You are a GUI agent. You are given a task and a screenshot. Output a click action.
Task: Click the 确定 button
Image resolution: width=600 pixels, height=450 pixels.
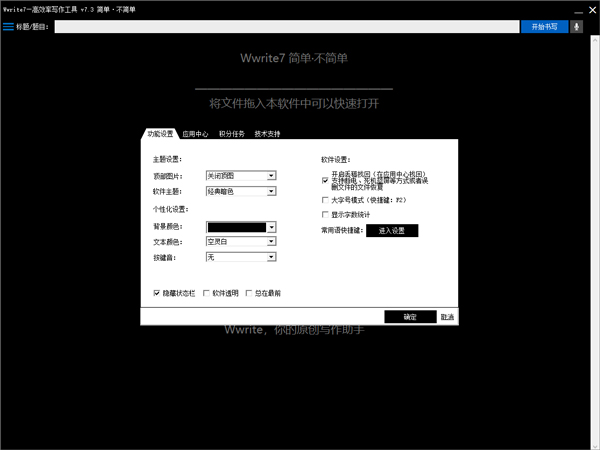click(410, 317)
